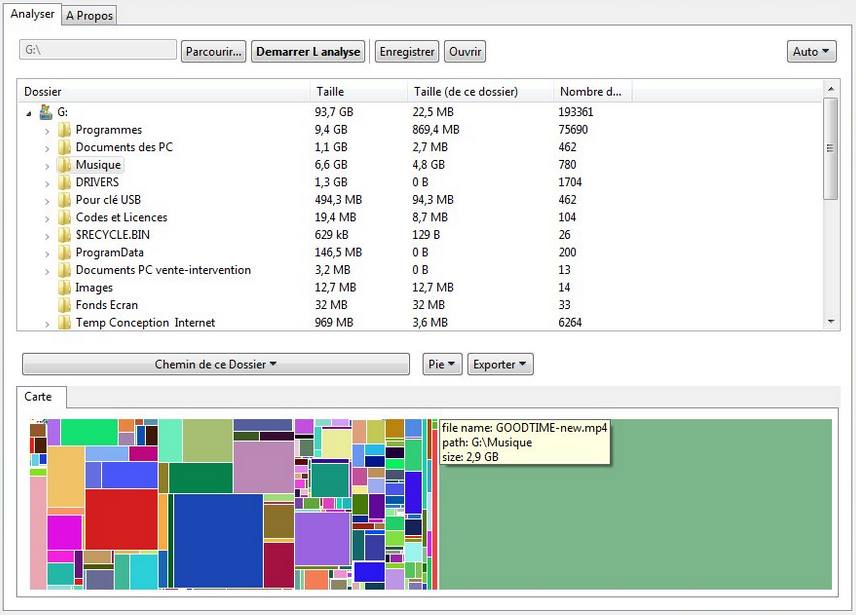Click the Parcourir... button
This screenshot has width=856, height=615.
tap(213, 51)
